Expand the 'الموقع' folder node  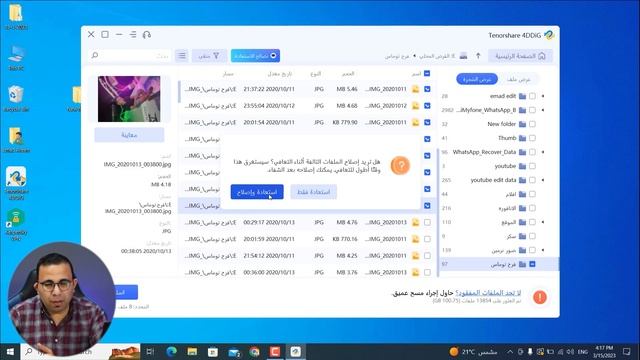pyautogui.click(x=543, y=222)
